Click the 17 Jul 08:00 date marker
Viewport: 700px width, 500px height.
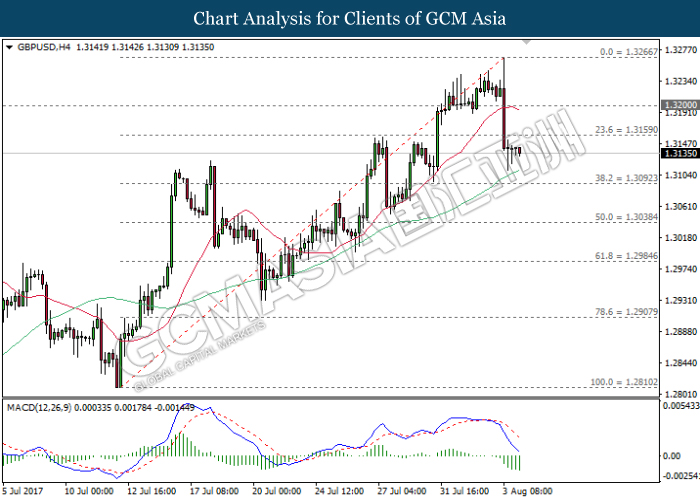216,491
